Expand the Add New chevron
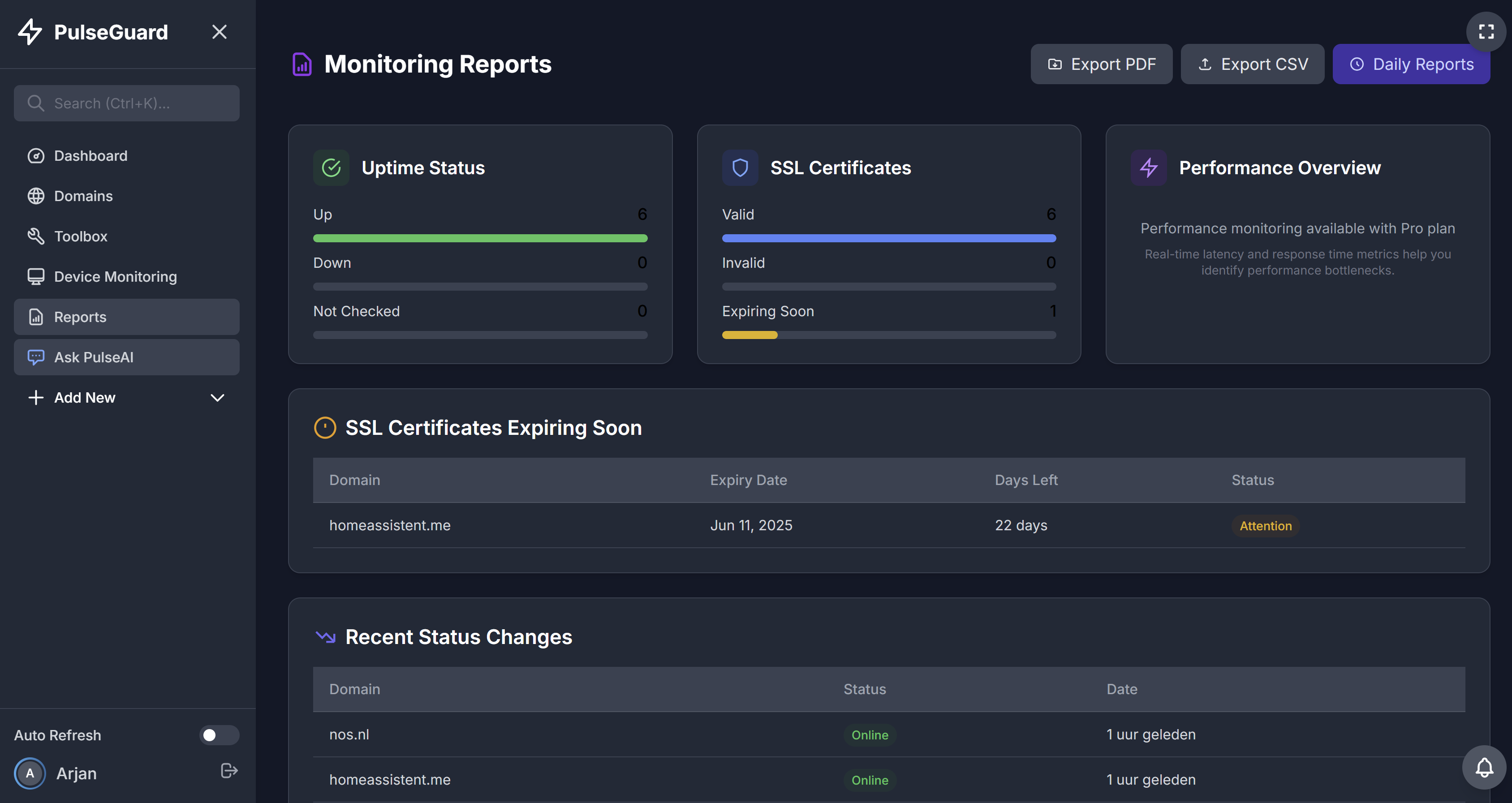Image resolution: width=1512 pixels, height=803 pixels. (x=217, y=398)
